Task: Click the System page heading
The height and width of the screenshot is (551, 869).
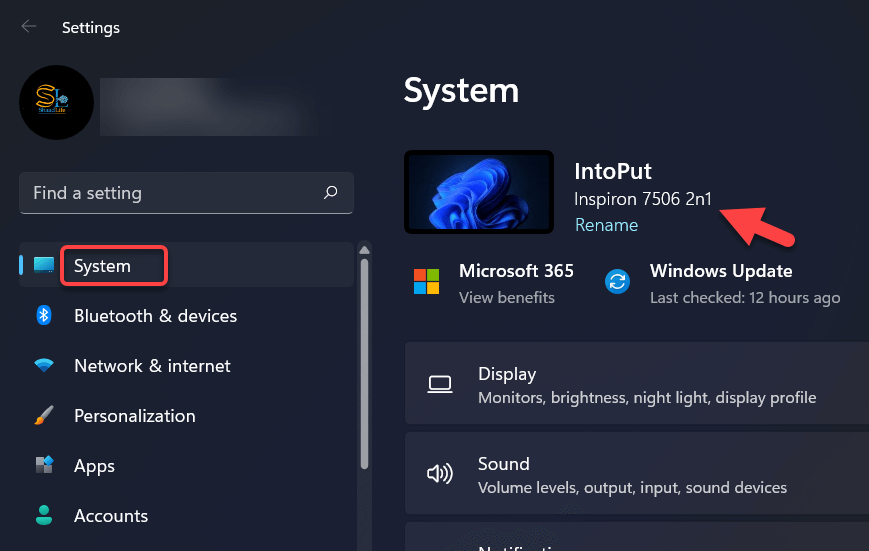Action: point(461,90)
